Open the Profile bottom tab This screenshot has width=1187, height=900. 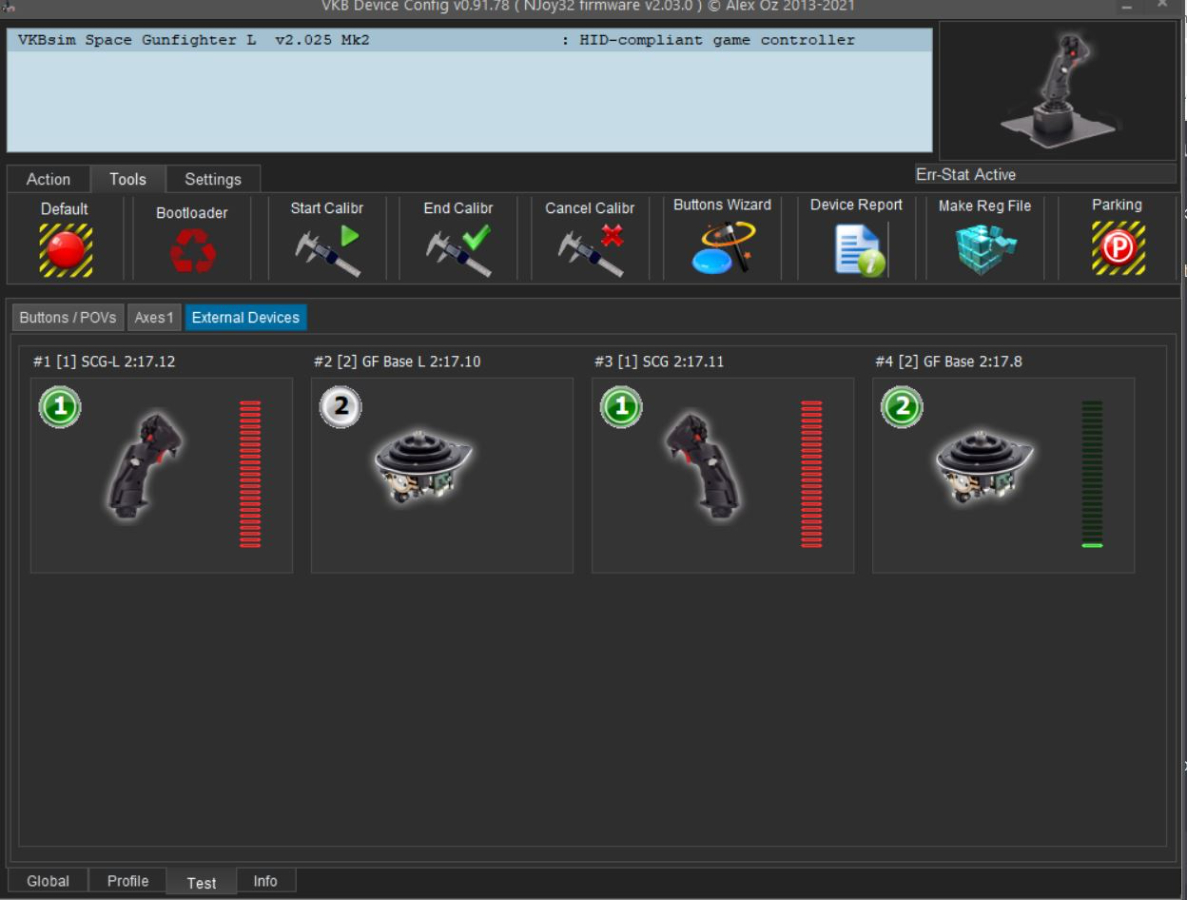pyautogui.click(x=128, y=881)
